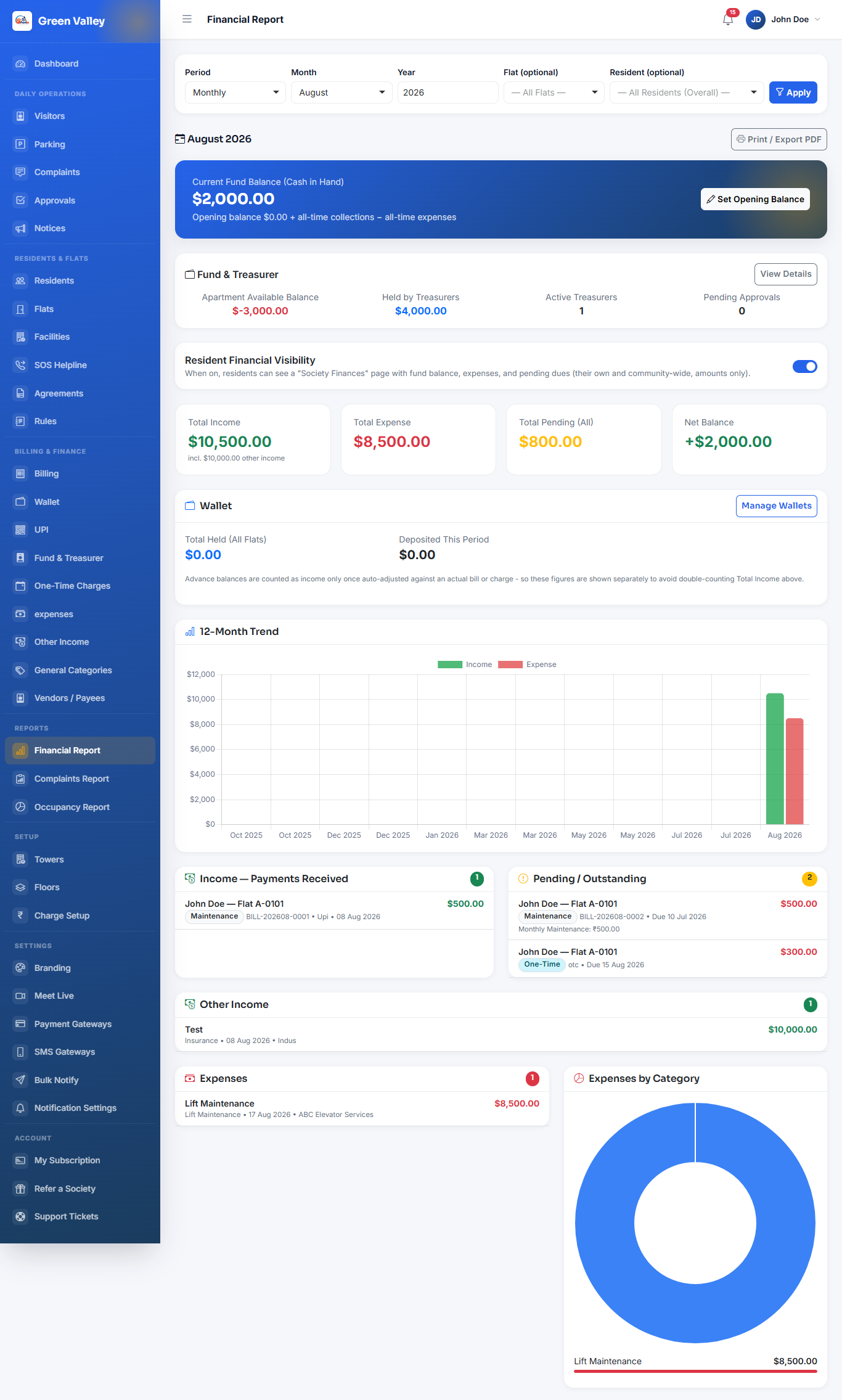Click the Support Tickets lifebuoy icon

(x=20, y=1216)
